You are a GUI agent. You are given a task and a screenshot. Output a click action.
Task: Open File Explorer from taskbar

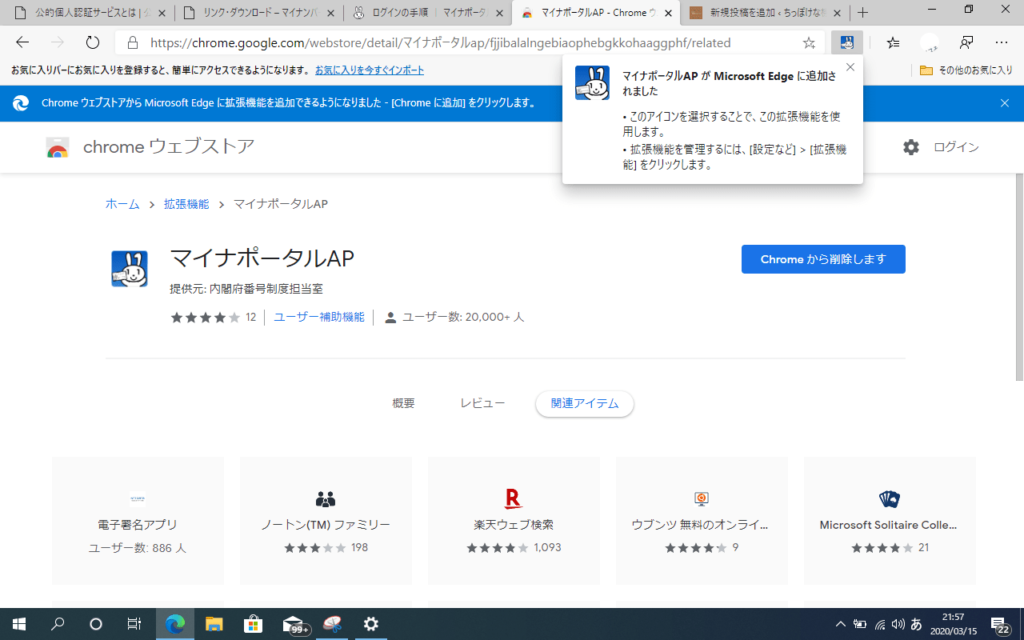tap(214, 624)
